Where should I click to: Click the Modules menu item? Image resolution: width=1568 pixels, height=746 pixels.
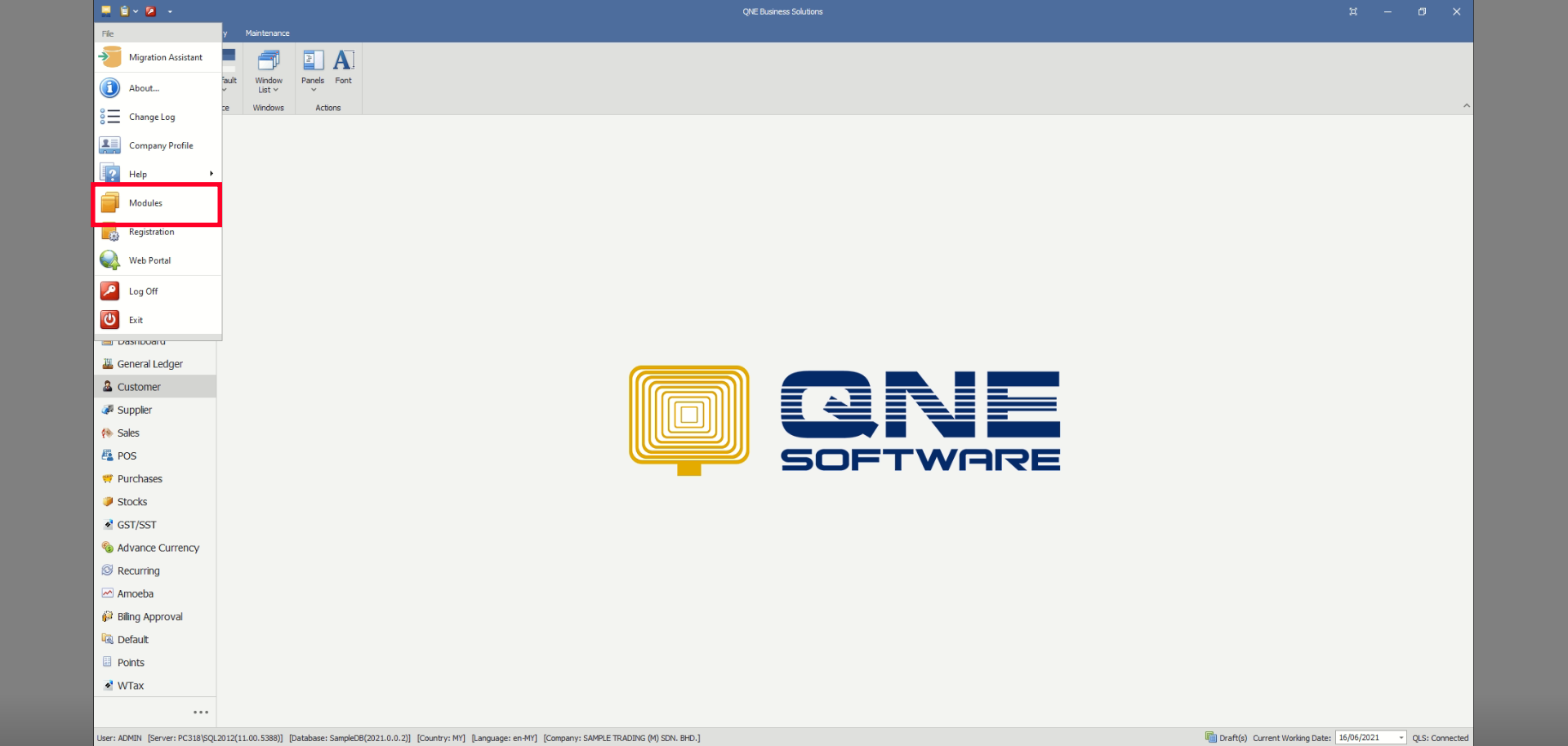click(158, 203)
